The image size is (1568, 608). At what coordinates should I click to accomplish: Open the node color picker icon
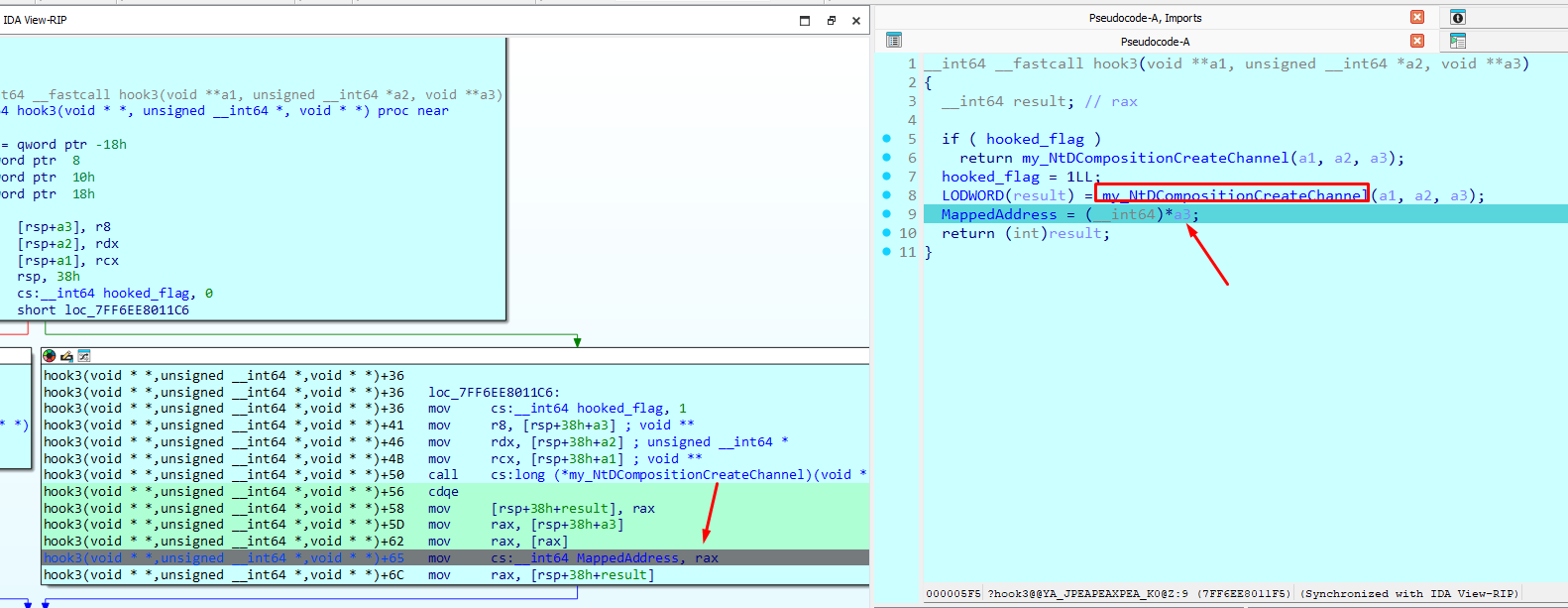point(50,356)
